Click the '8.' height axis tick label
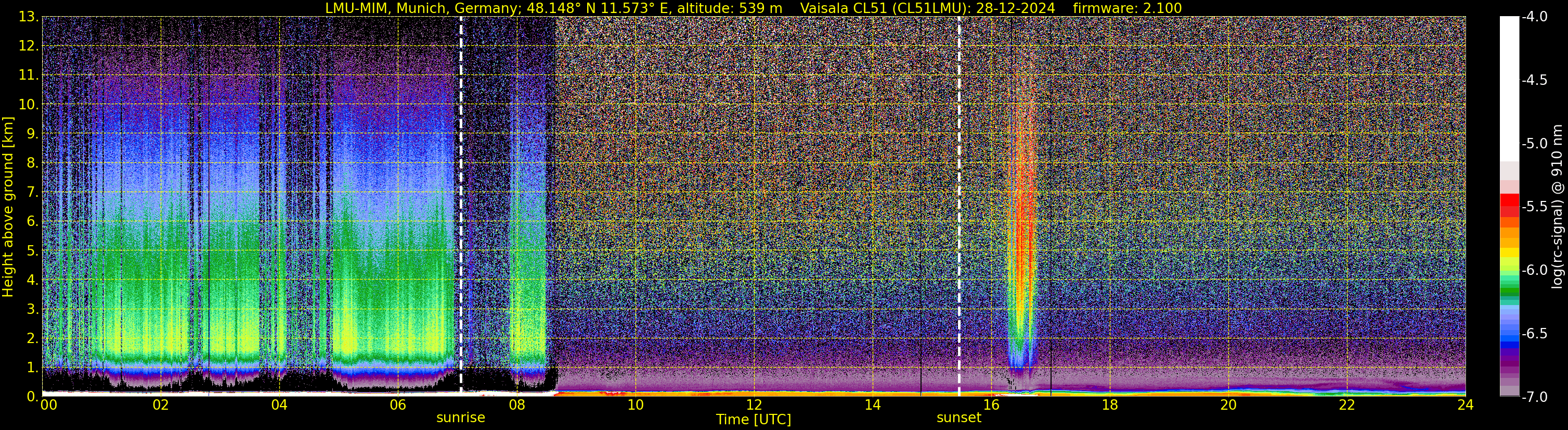 tap(32, 163)
